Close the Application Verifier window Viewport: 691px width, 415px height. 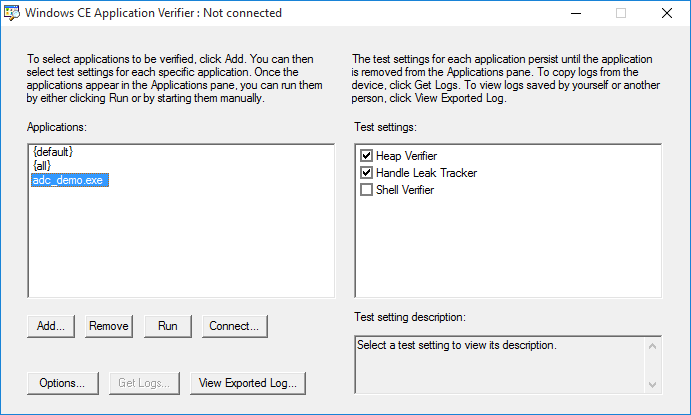tap(667, 13)
